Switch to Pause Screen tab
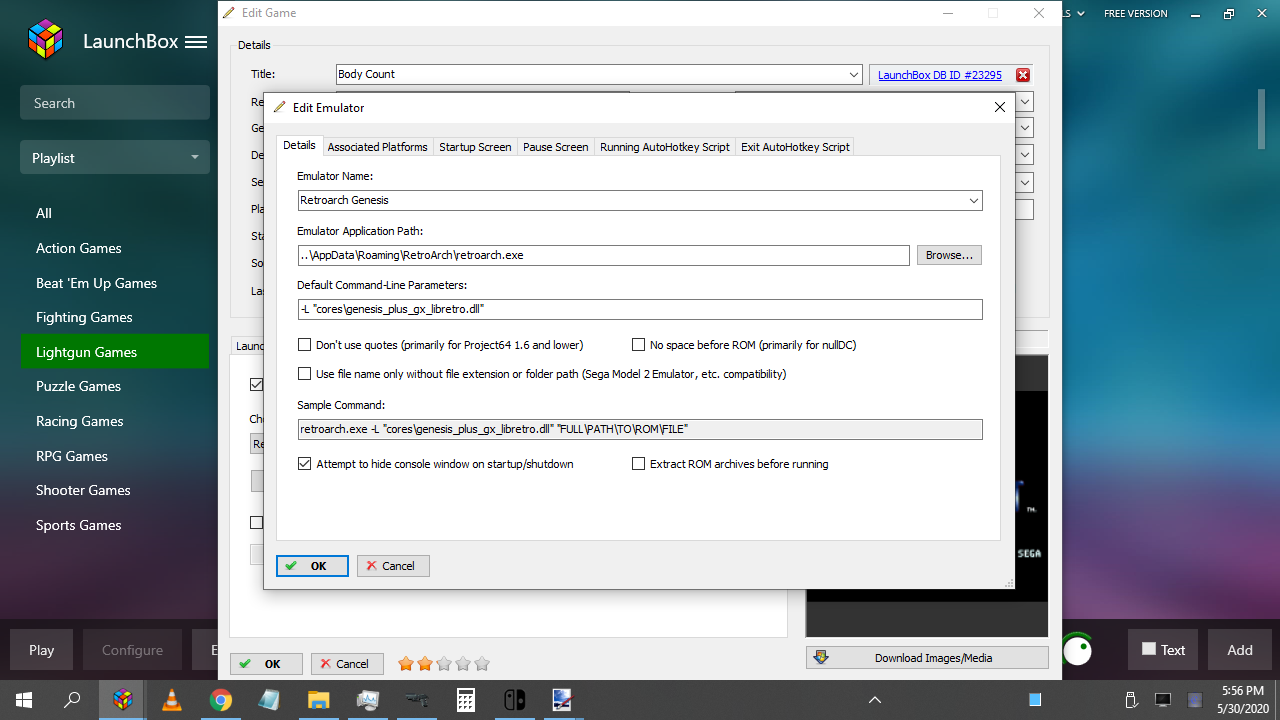Screen dimensions: 1280x720 556,147
